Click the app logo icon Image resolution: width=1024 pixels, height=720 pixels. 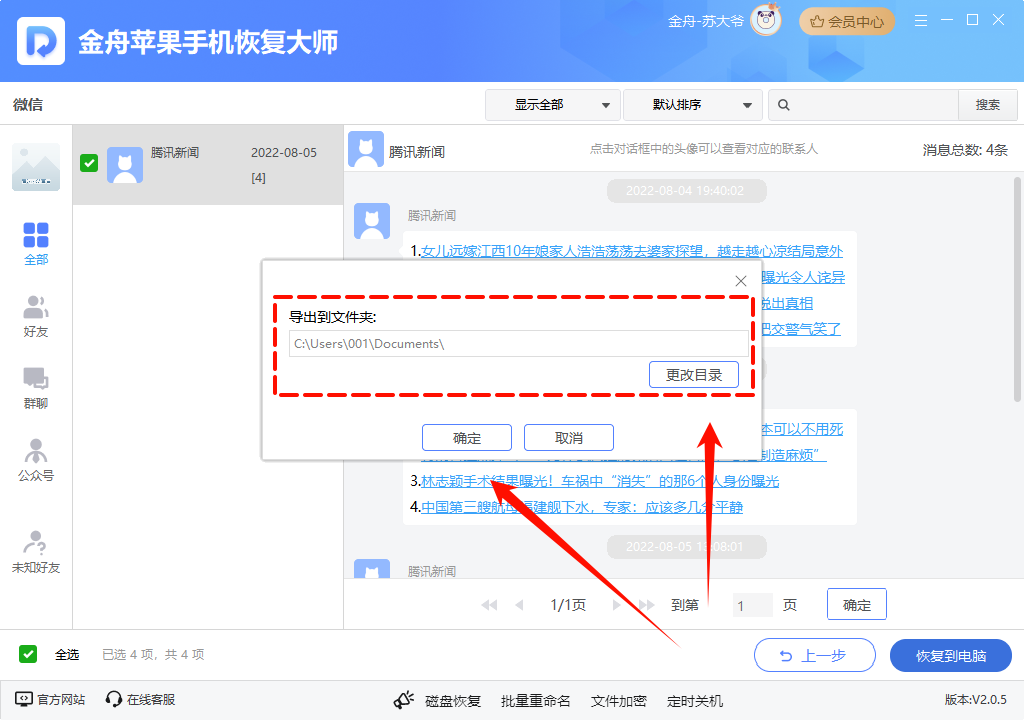(40, 41)
